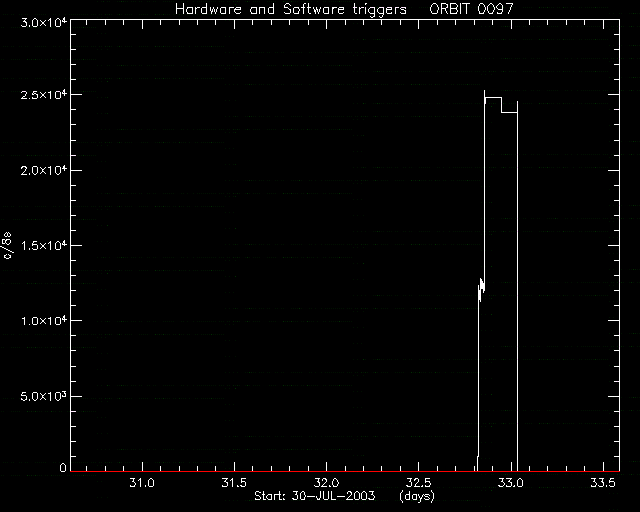
Task: Click the top plateau of the white curve
Action: (493, 98)
